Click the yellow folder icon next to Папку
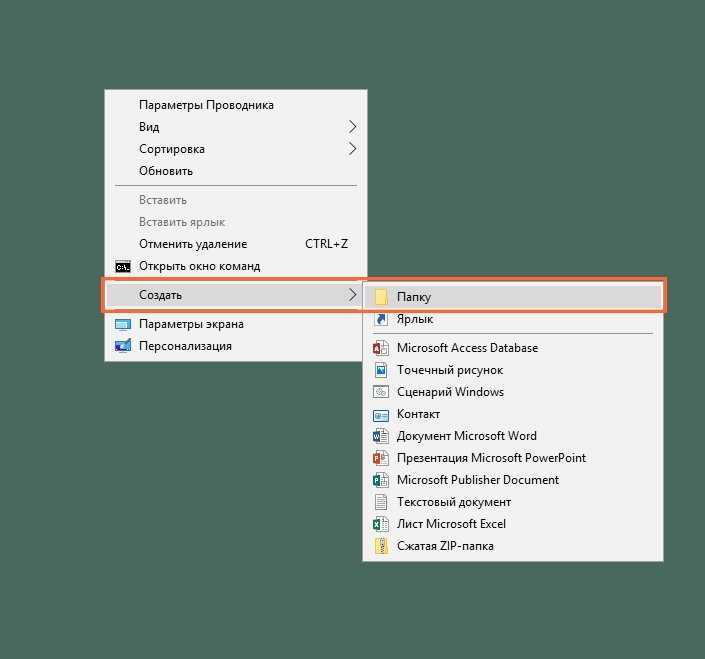Viewport: 705px width, 659px height. [381, 297]
